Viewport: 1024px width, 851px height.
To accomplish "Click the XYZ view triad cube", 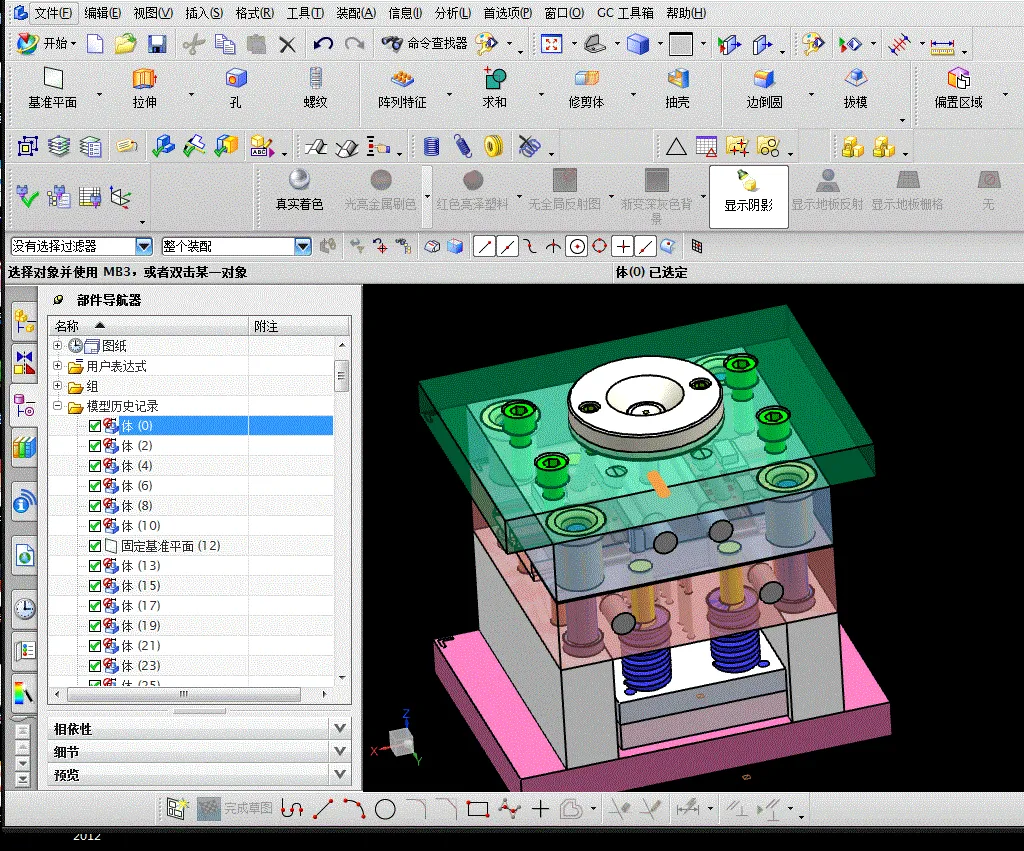I will (401, 743).
